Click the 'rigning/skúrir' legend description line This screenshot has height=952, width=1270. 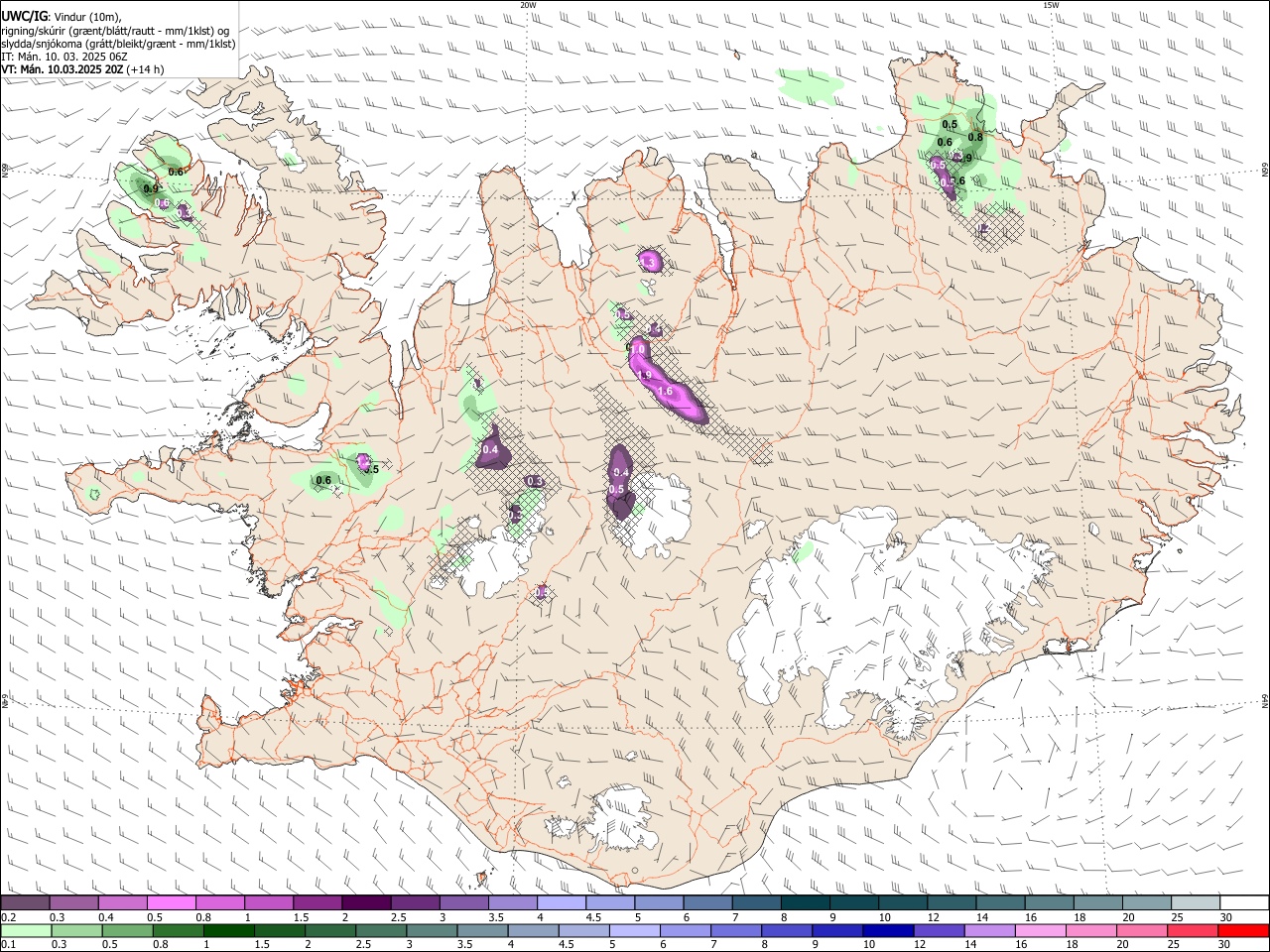(116, 31)
